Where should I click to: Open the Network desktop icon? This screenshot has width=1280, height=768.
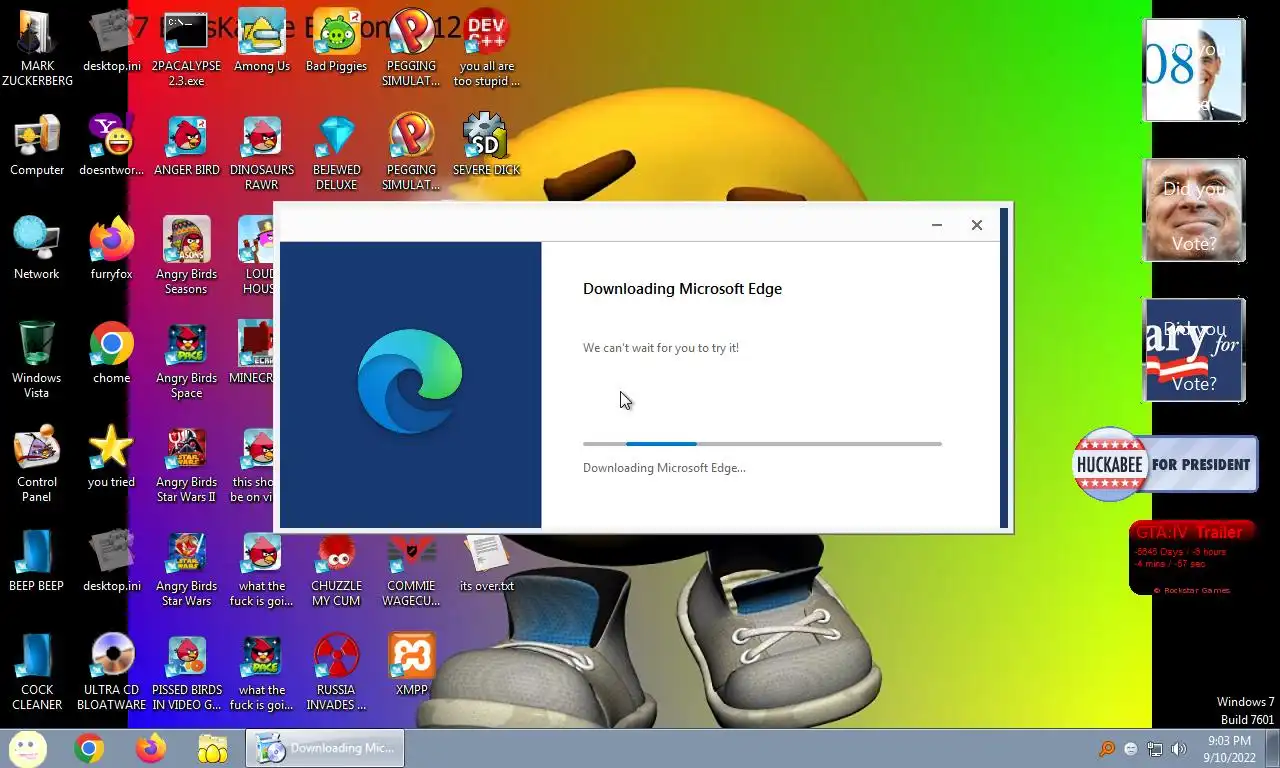coord(37,248)
